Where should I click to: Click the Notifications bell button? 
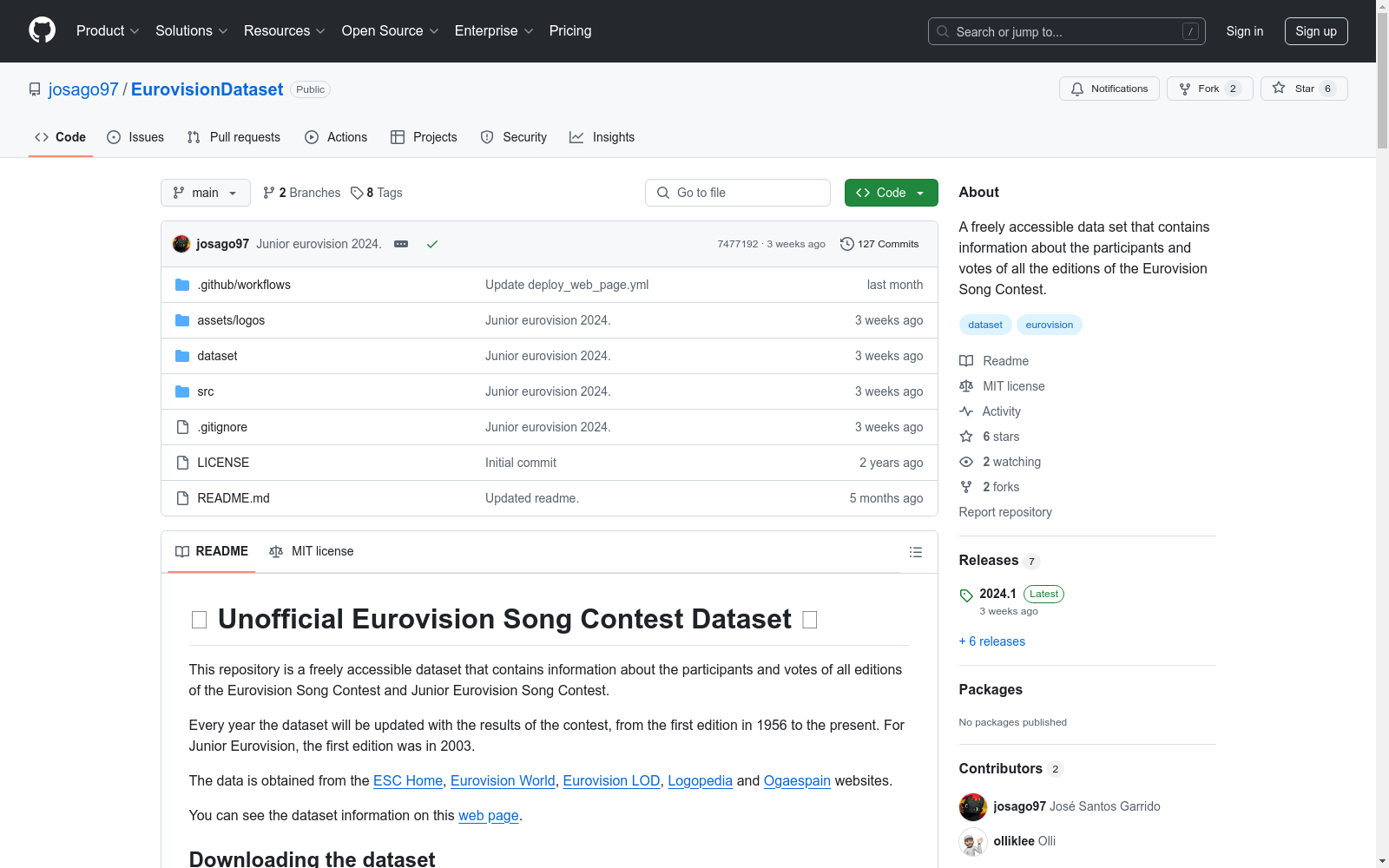1109,89
